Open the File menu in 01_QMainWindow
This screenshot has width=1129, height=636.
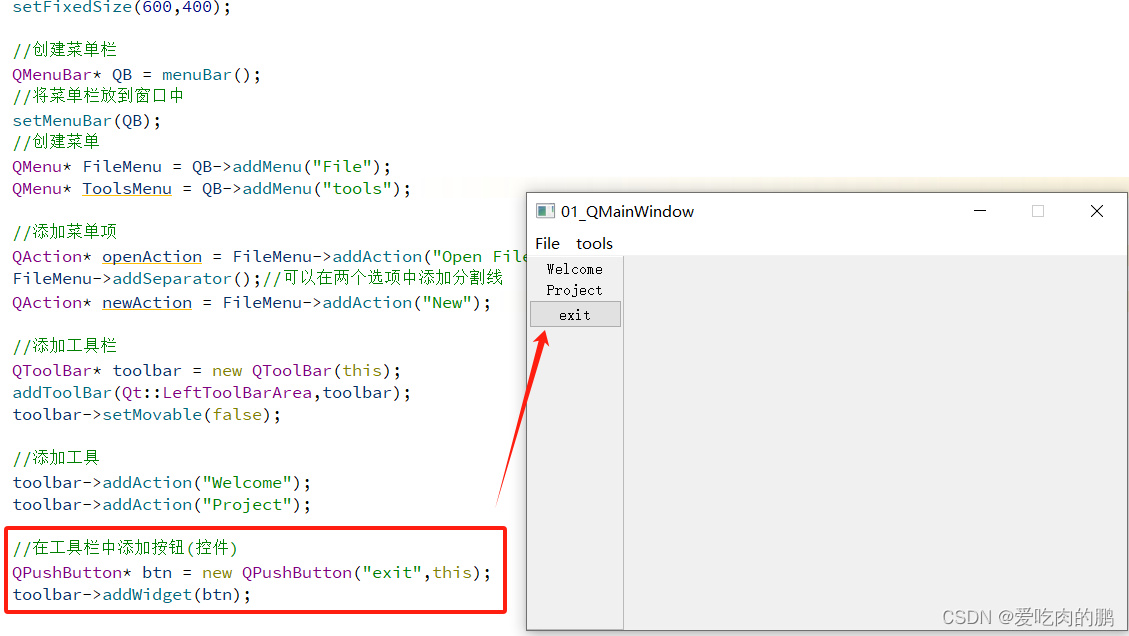click(547, 243)
